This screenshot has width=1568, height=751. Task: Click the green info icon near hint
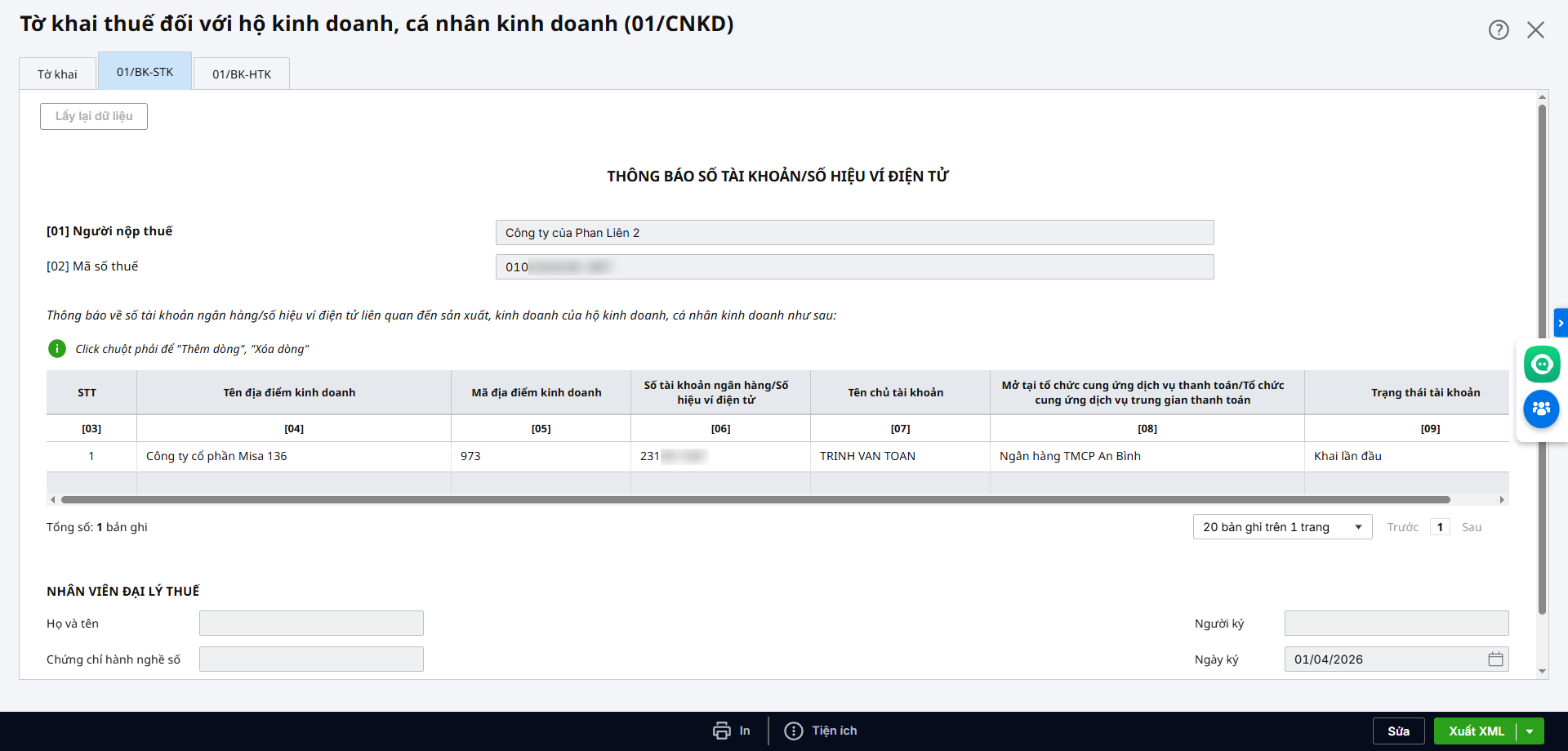57,349
